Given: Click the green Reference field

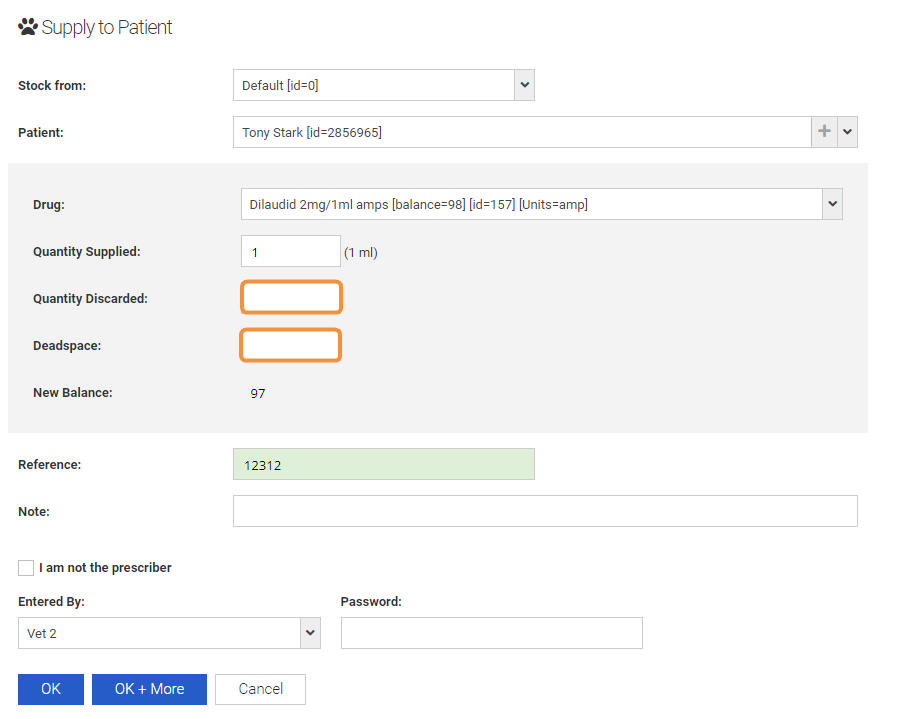Looking at the screenshot, I should click(x=383, y=464).
